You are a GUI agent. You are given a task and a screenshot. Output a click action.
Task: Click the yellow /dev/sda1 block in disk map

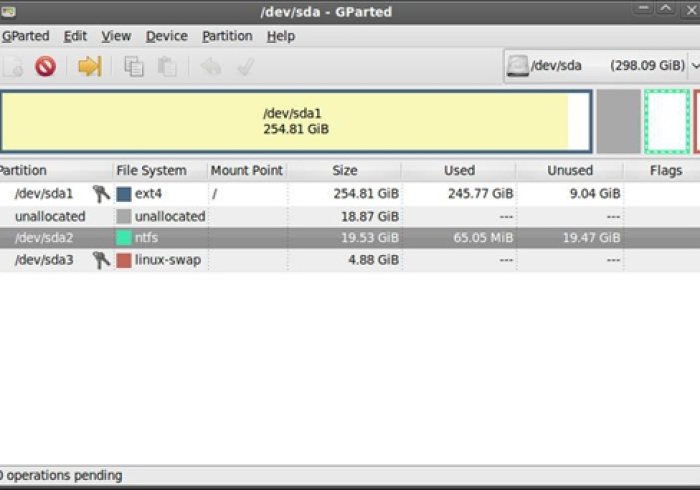295,121
